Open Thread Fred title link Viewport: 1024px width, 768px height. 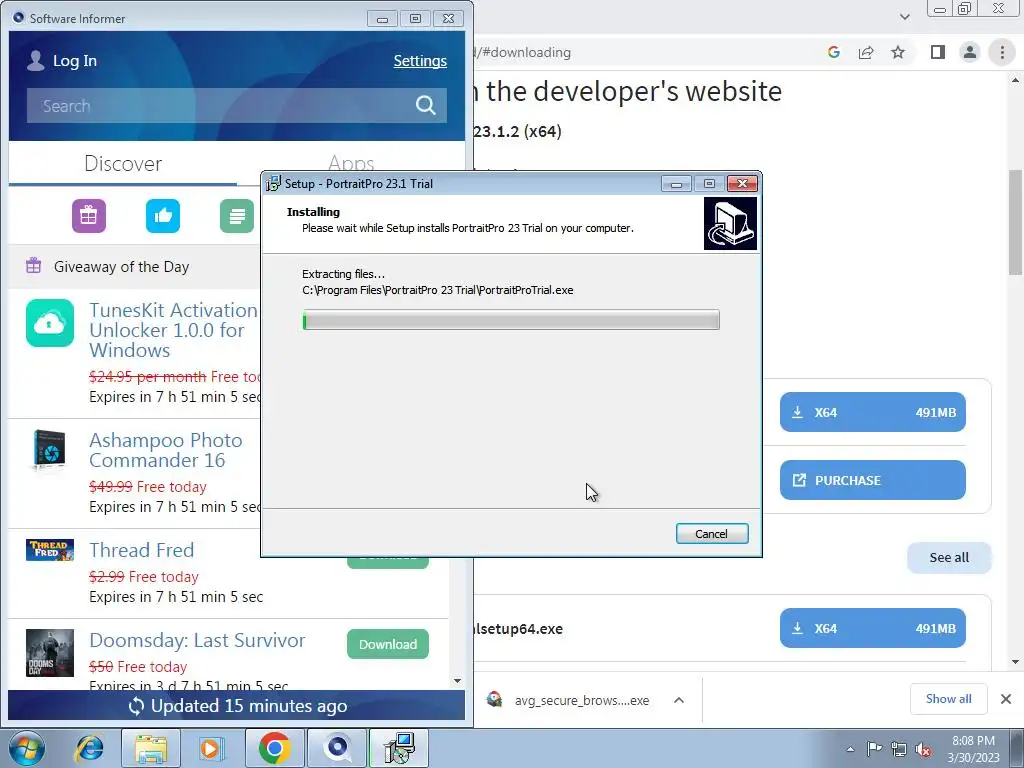(x=141, y=550)
